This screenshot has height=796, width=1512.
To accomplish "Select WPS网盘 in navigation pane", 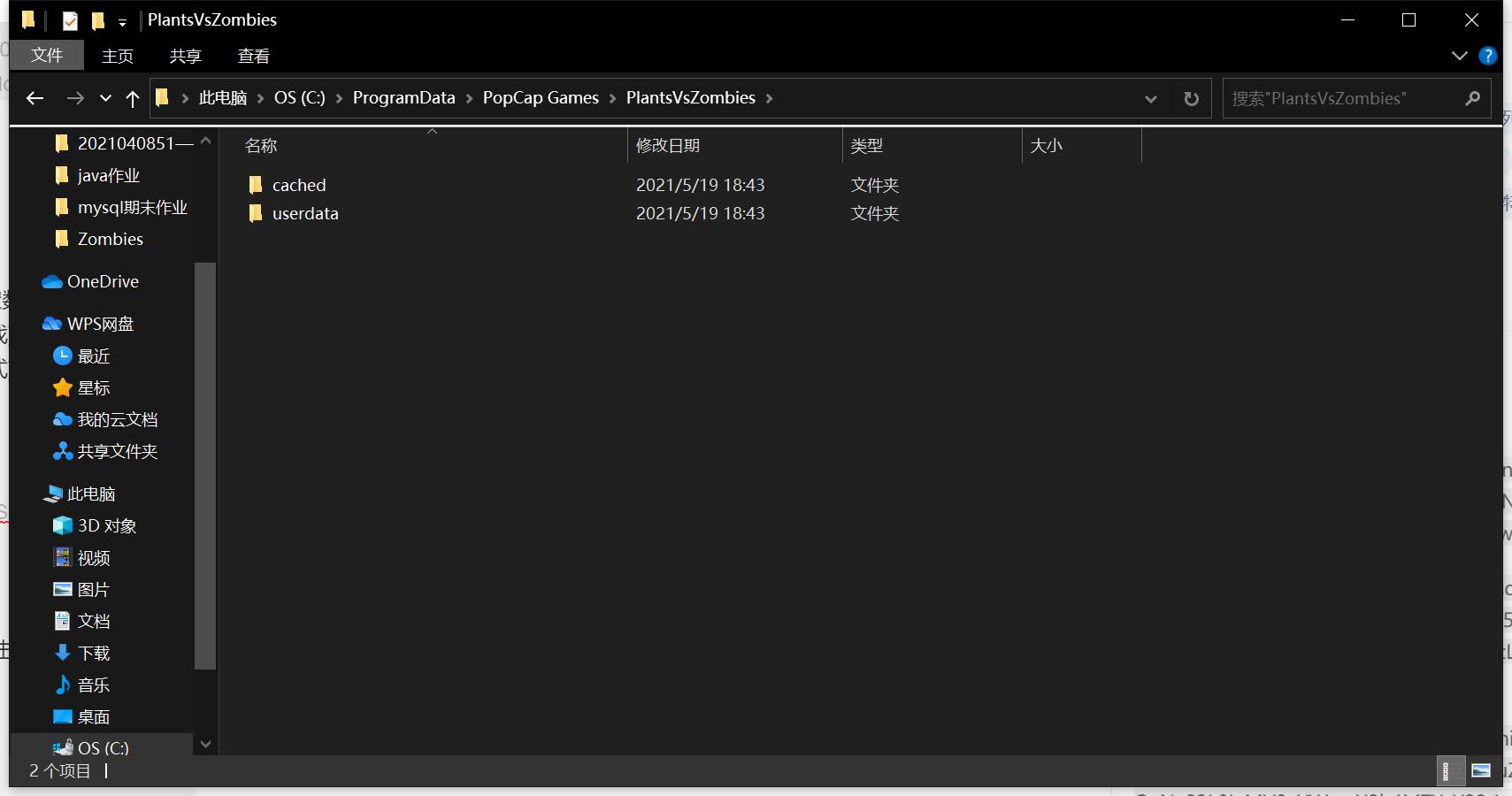I will point(100,324).
